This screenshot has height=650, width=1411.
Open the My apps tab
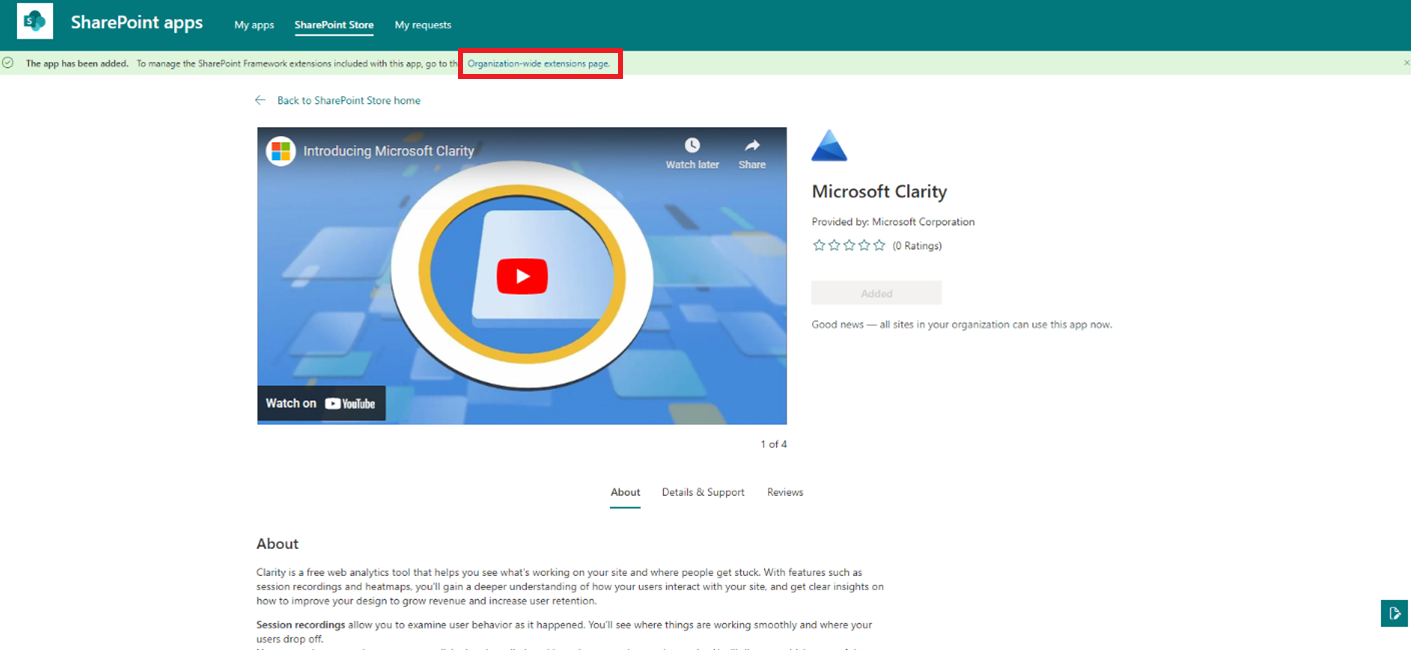pyautogui.click(x=254, y=25)
